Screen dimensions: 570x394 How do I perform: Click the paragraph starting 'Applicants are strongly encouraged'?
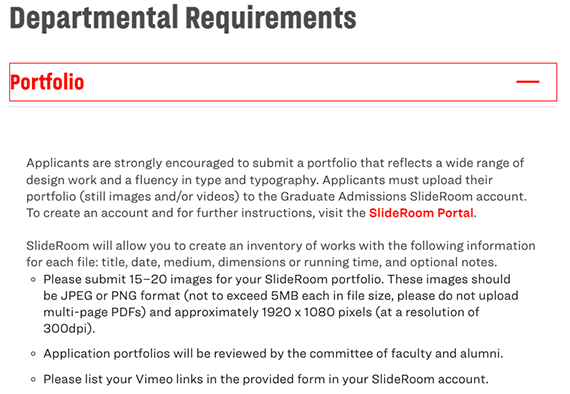[276, 188]
